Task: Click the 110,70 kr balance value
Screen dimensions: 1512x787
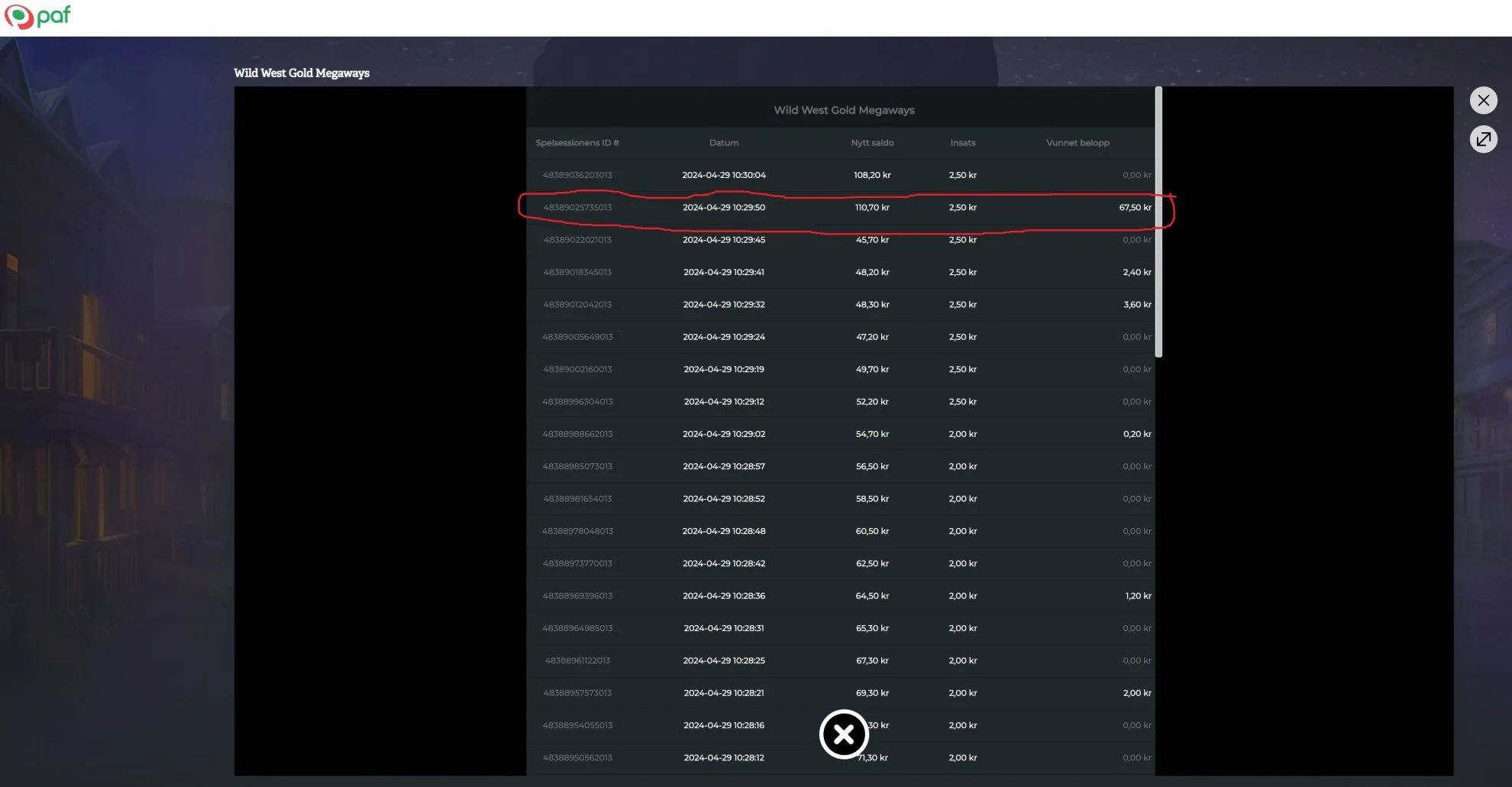Action: (872, 207)
